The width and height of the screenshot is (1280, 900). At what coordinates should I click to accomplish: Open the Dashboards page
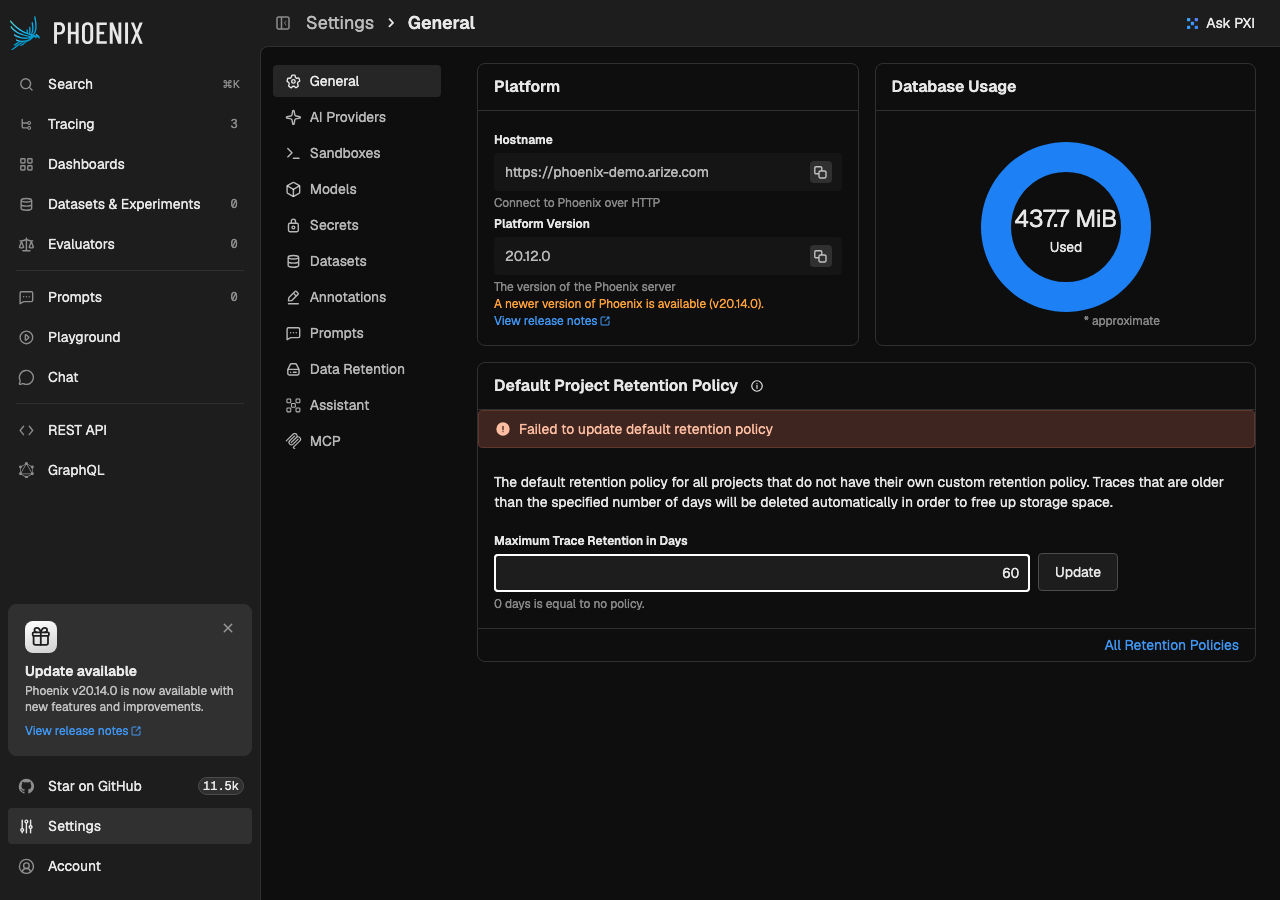coord(130,164)
